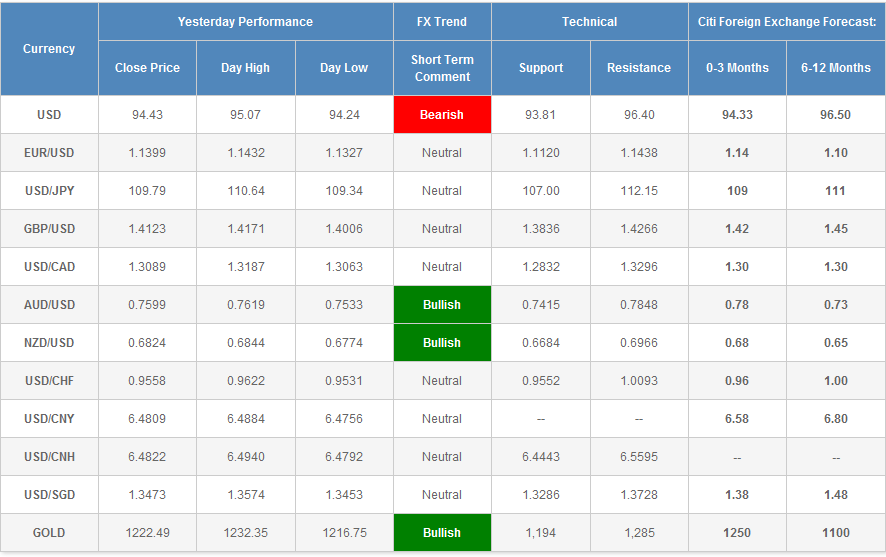
Task: Select the 6-12 Months column header
Action: pyautogui.click(x=836, y=68)
